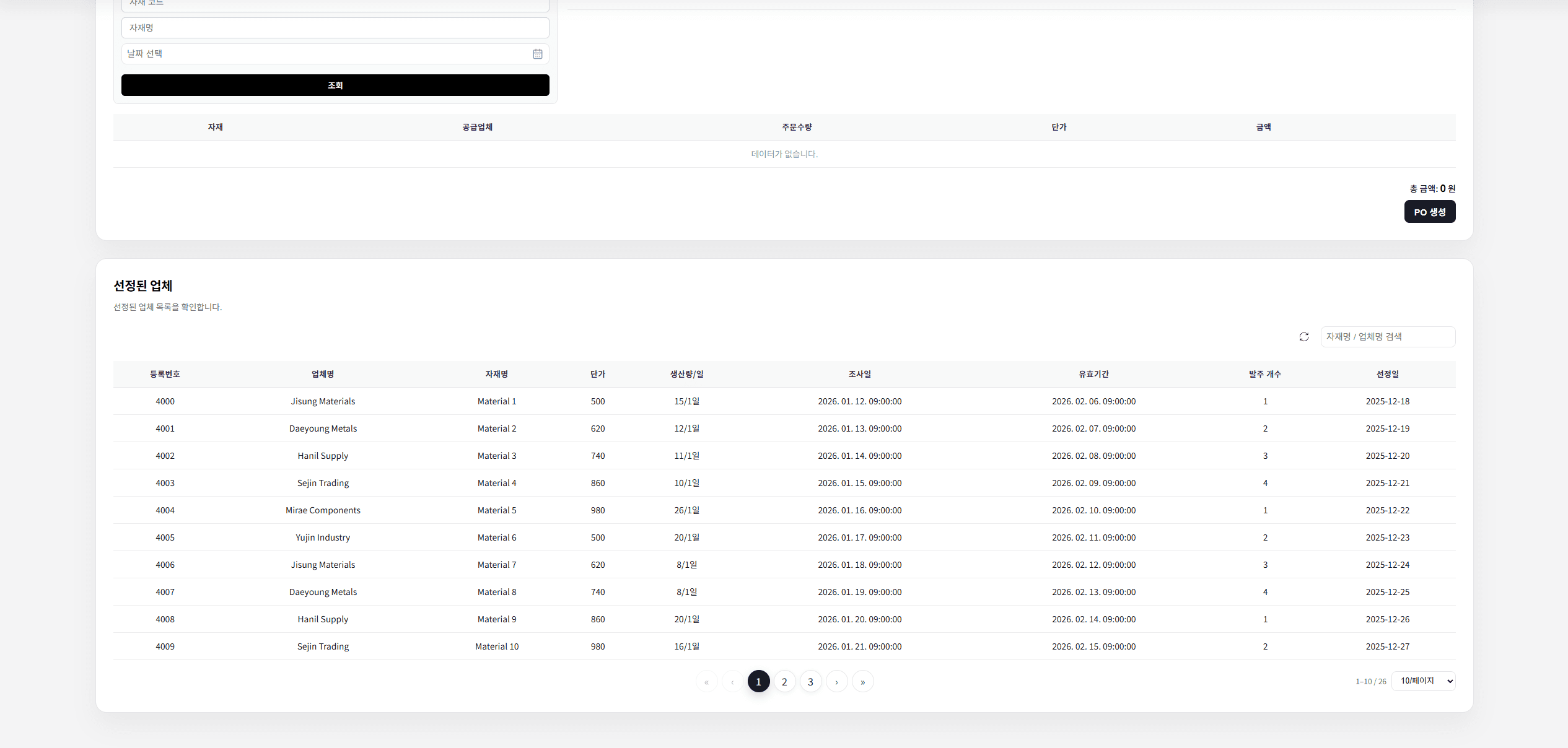Go to previous page with left arrow
1568x748 pixels.
click(x=732, y=682)
